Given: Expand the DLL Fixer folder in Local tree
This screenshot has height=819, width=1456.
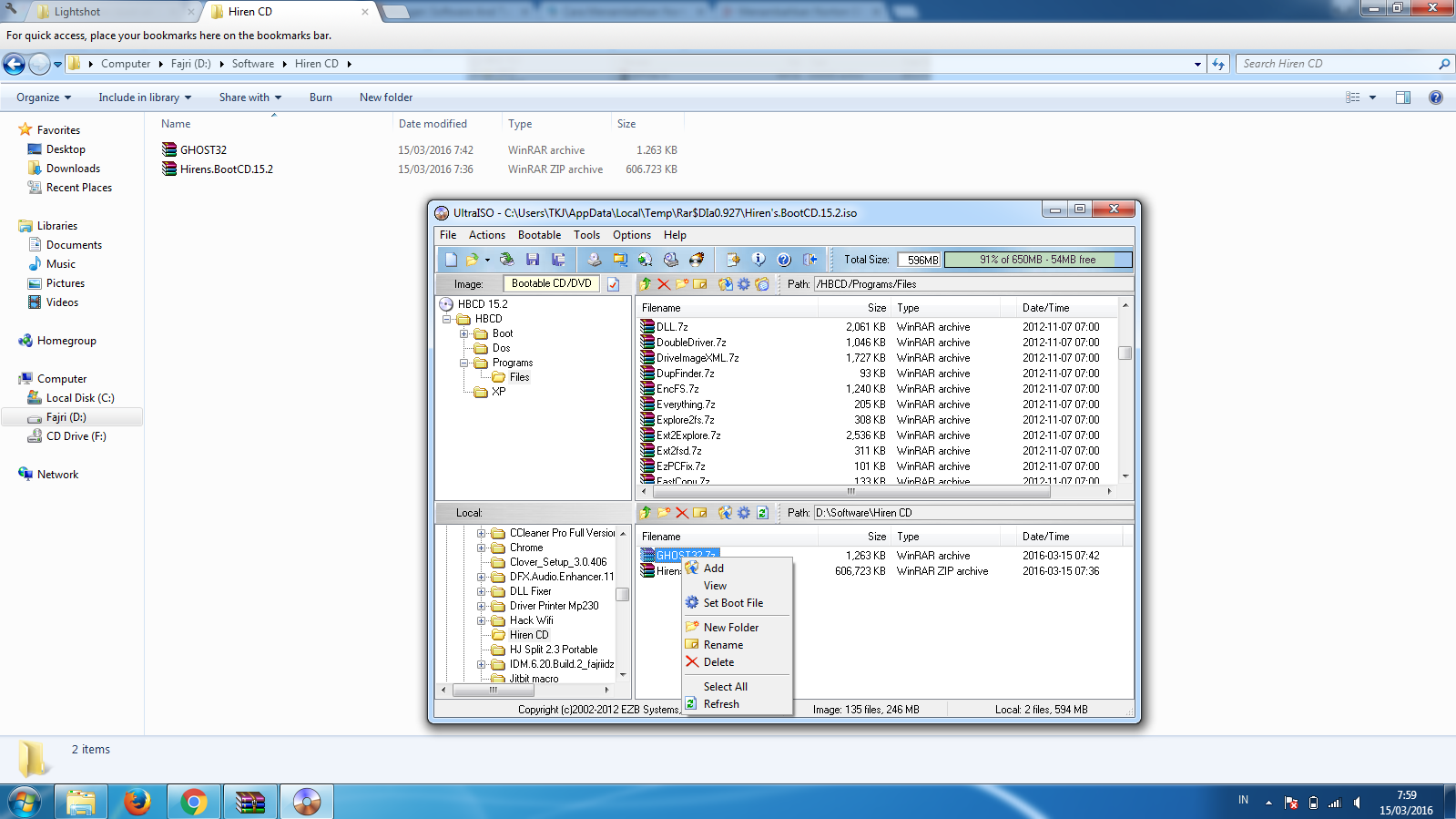Looking at the screenshot, I should 481,591.
